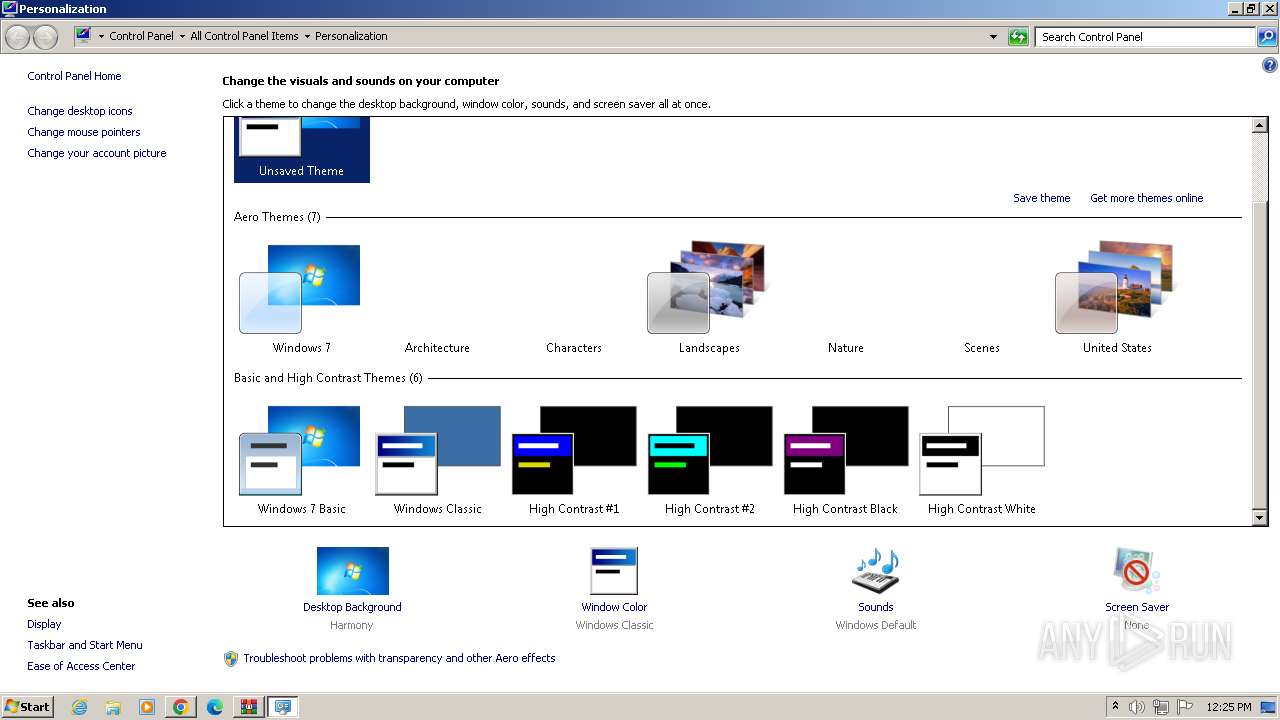The height and width of the screenshot is (720, 1280).
Task: Click the search magnifier icon
Action: pos(1267,37)
